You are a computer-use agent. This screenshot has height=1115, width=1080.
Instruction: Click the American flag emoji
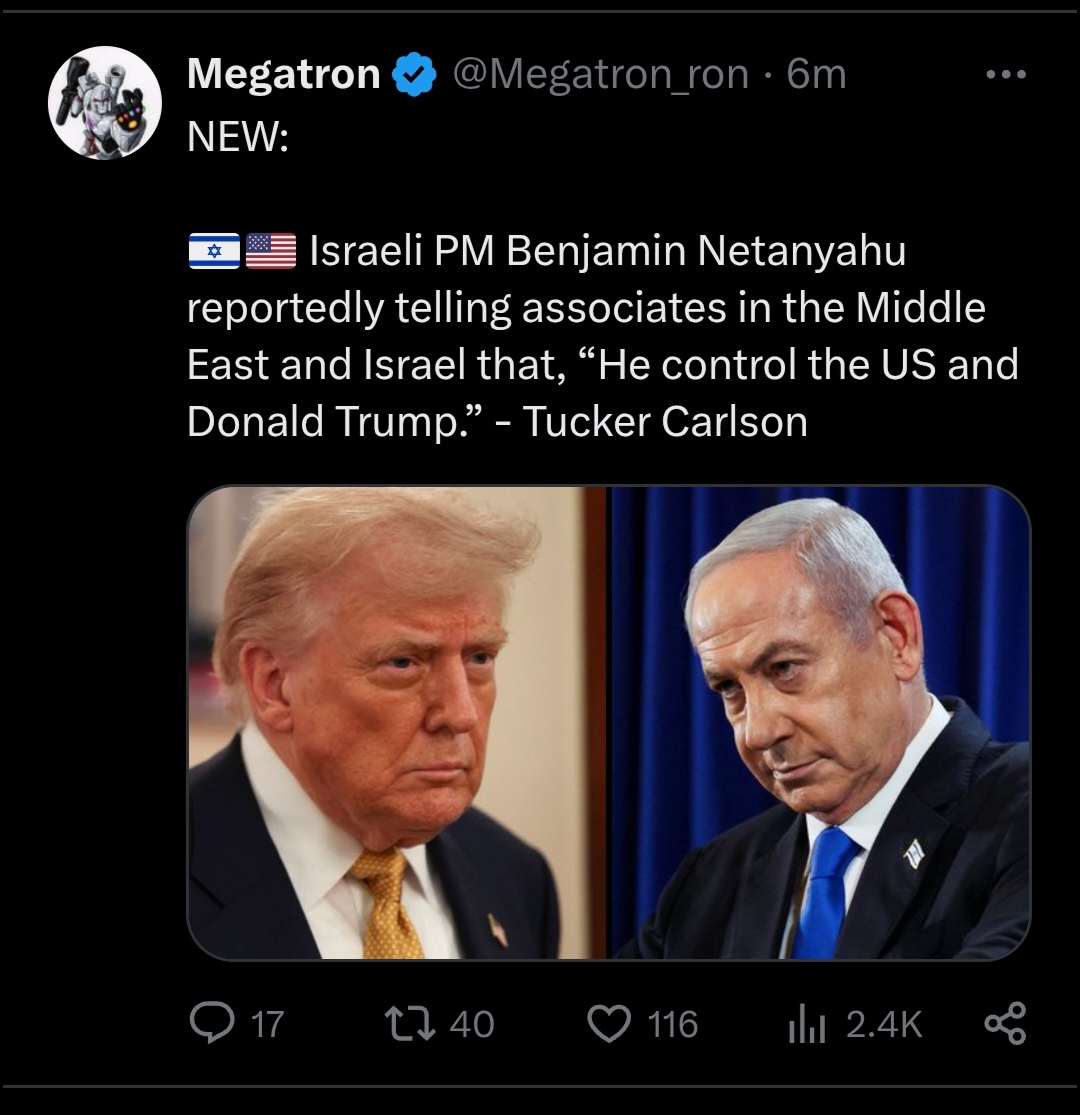tap(271, 252)
